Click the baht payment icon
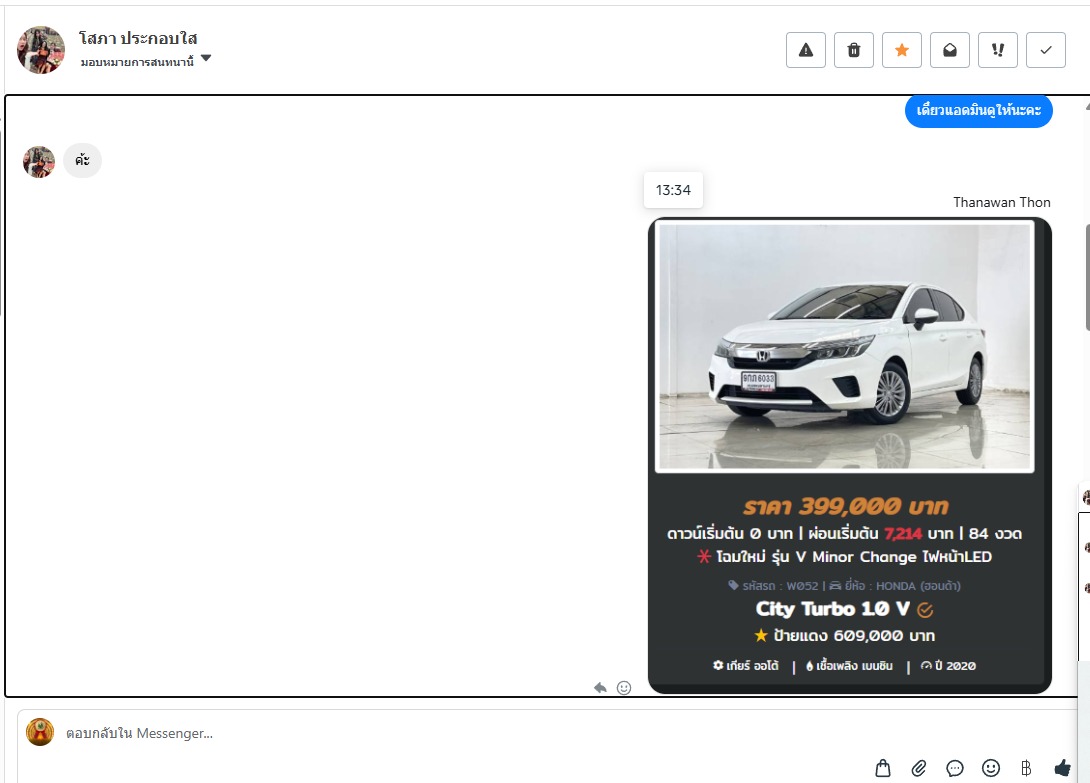Screen dimensions: 1090x783 pyautogui.click(x=1026, y=768)
